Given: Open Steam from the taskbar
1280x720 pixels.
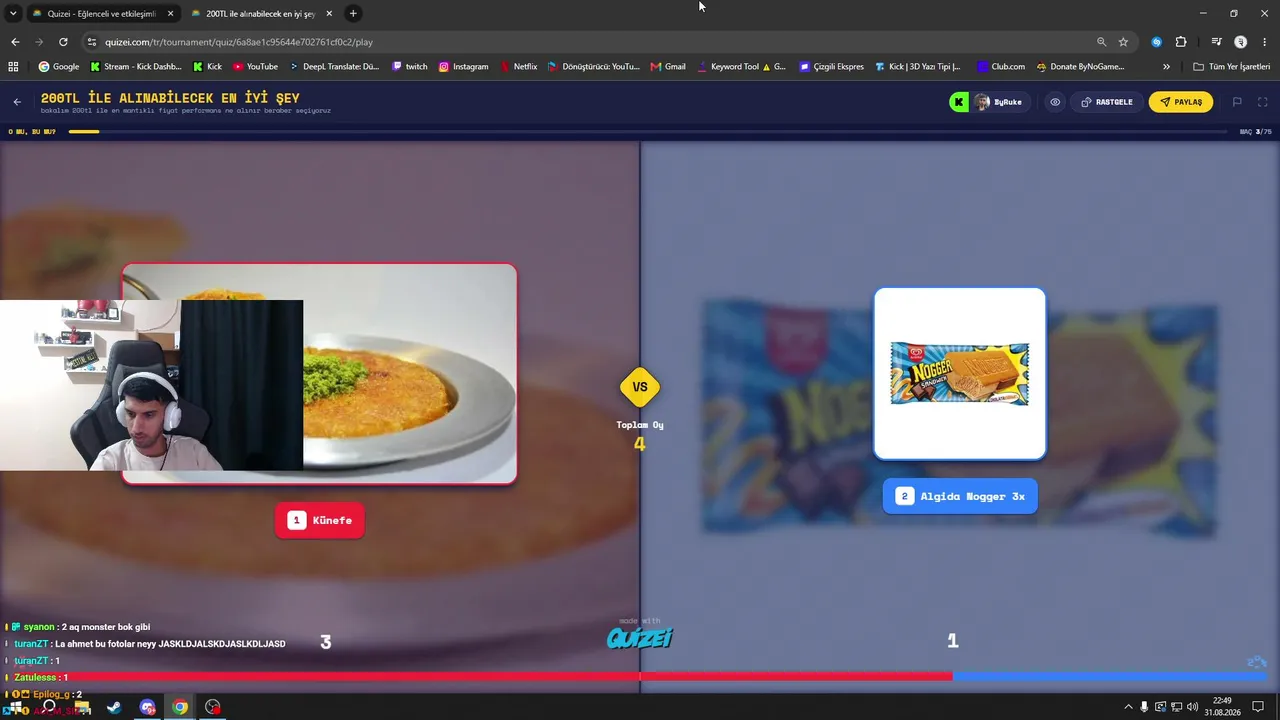Looking at the screenshot, I should tap(114, 707).
